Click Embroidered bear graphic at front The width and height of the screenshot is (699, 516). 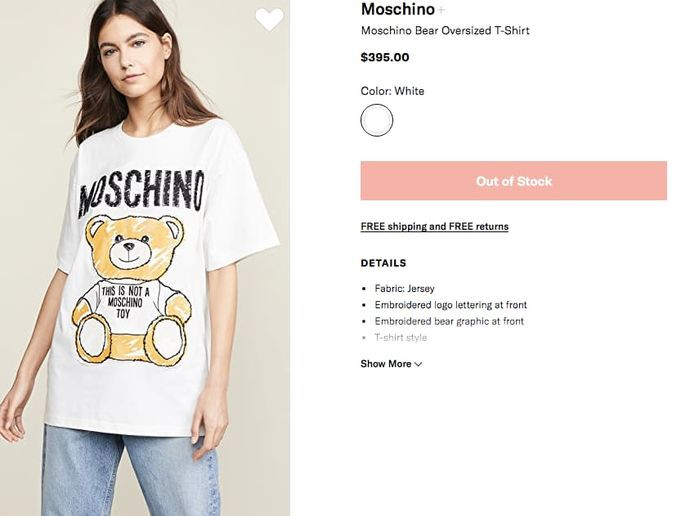point(449,321)
